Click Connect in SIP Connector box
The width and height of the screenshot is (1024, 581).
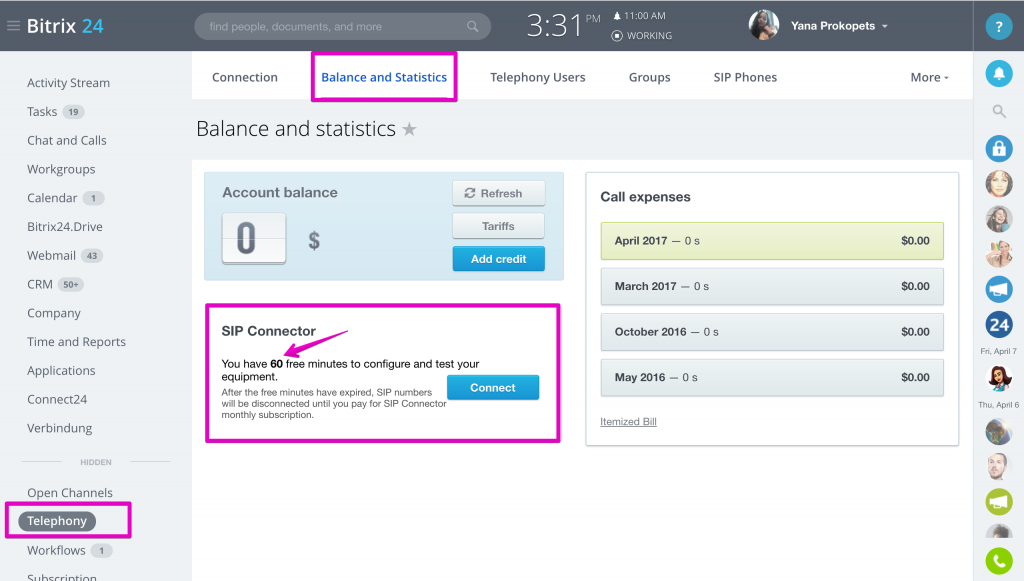tap(493, 388)
